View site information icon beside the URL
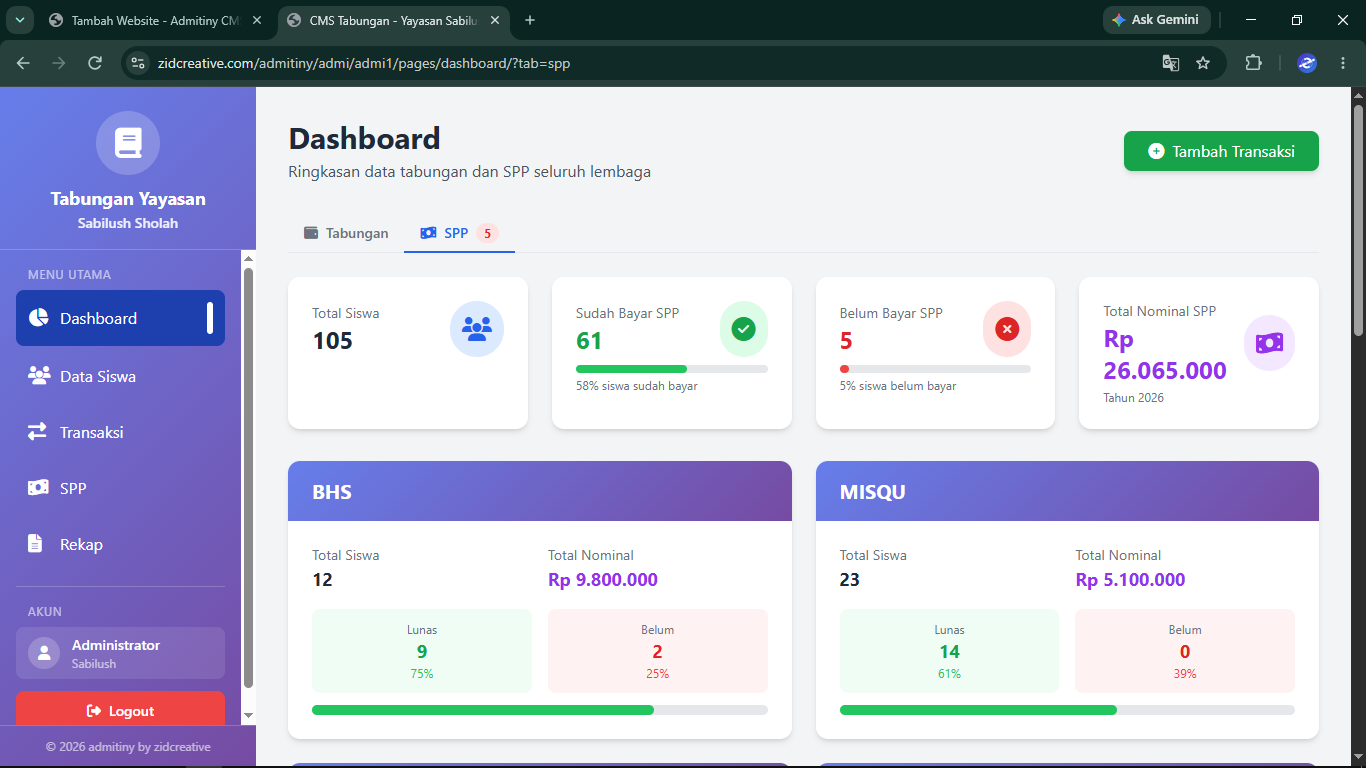Viewport: 1366px width, 768px height. (139, 63)
